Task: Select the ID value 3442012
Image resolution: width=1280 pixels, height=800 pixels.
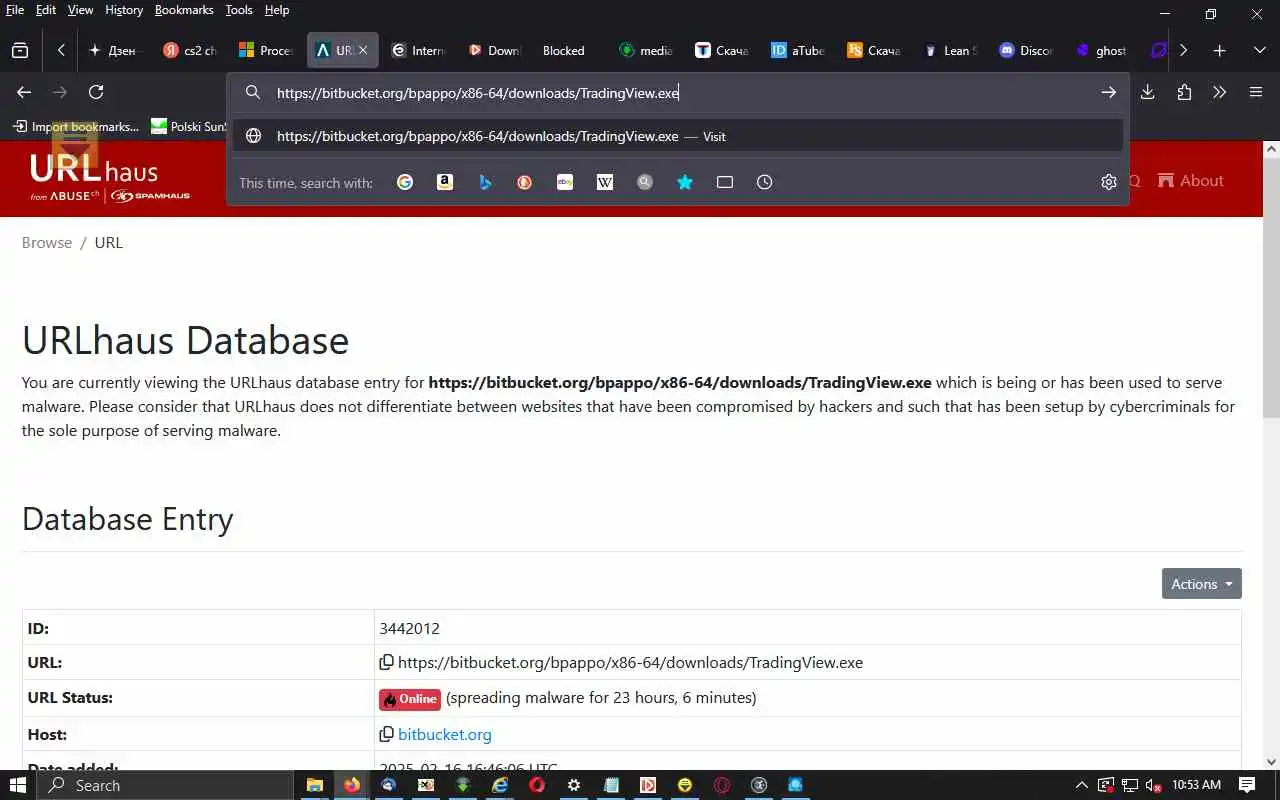Action: tap(409, 628)
